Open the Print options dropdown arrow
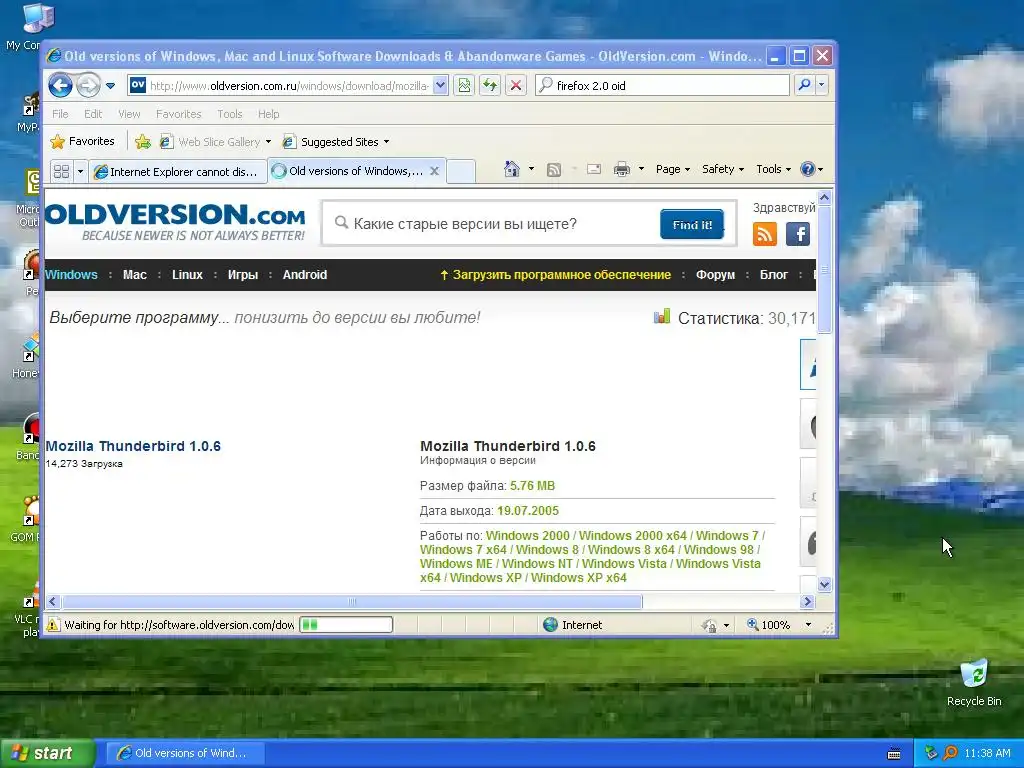This screenshot has width=1024, height=768. point(641,169)
